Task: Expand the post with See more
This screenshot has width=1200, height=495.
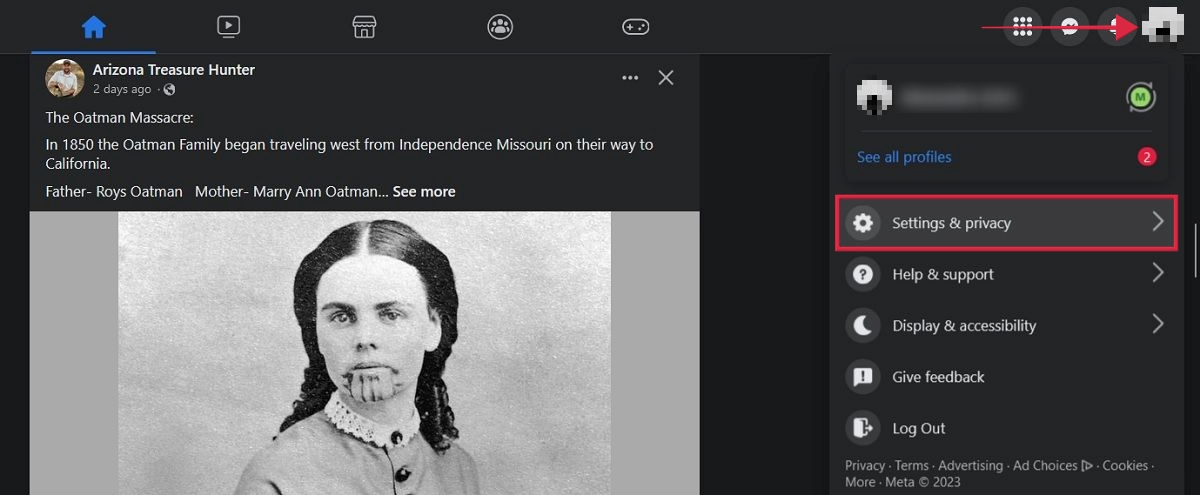Action: [x=424, y=191]
